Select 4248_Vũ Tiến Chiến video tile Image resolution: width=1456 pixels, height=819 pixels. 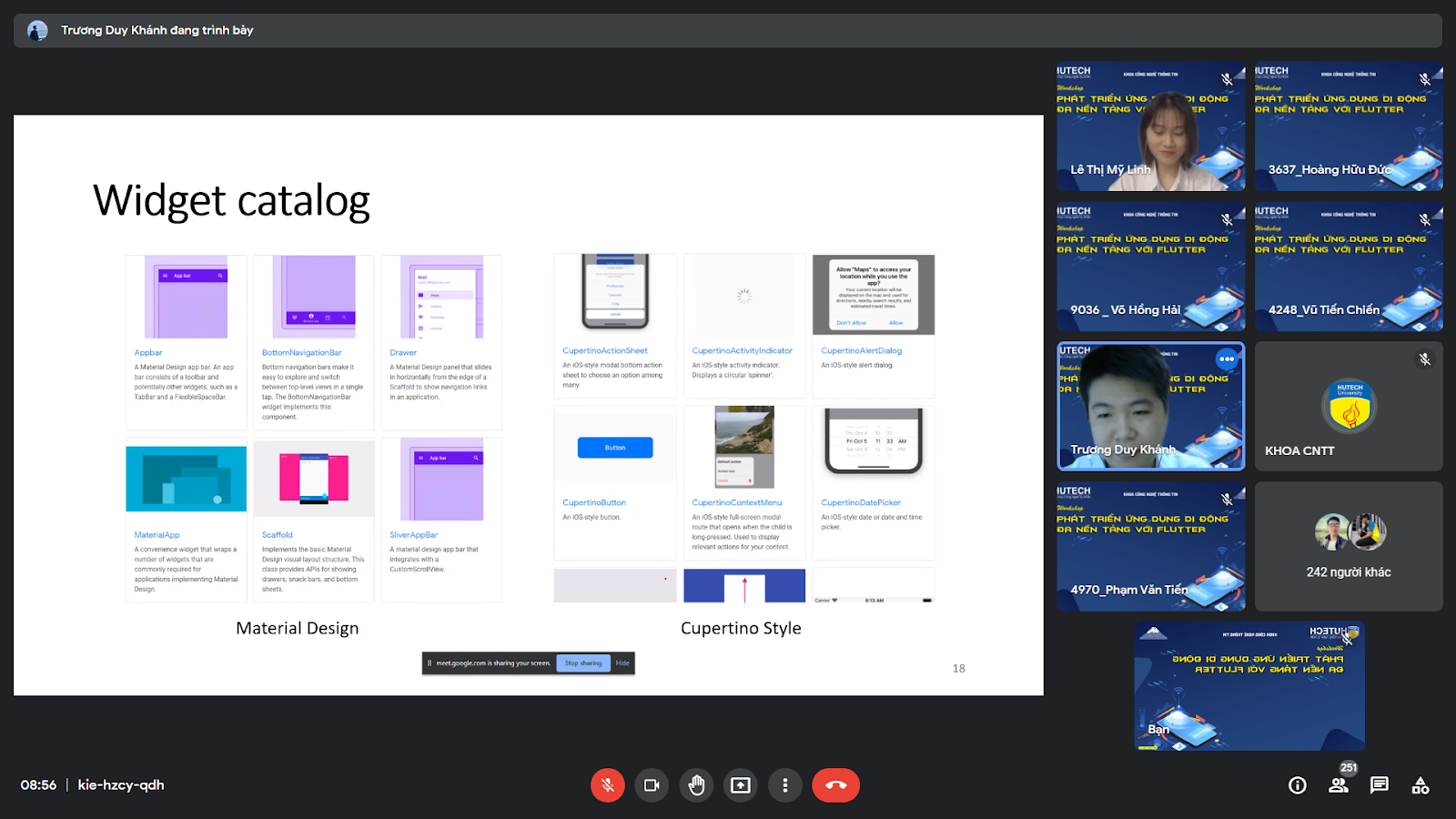[x=1349, y=267]
